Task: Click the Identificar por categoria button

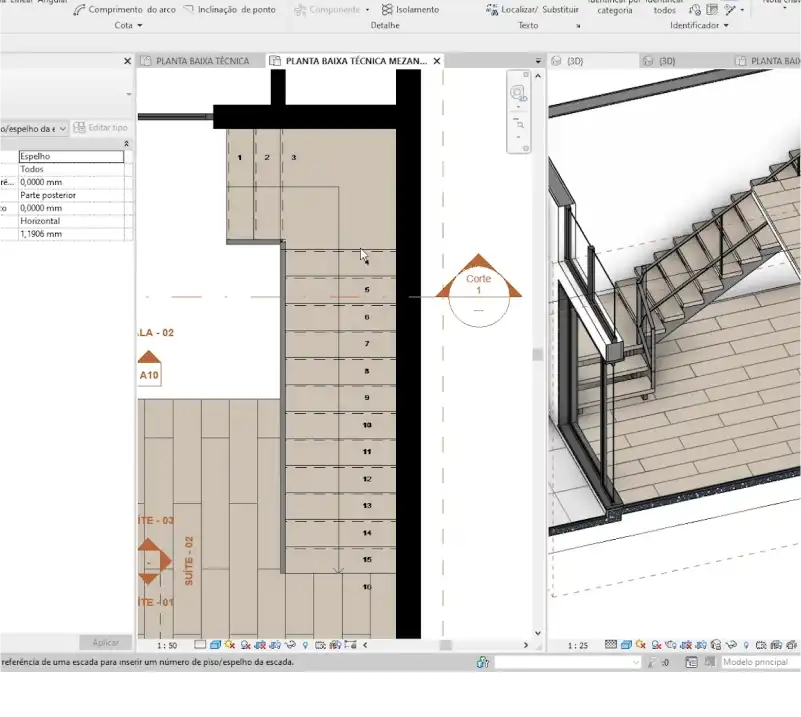Action: coord(615,7)
